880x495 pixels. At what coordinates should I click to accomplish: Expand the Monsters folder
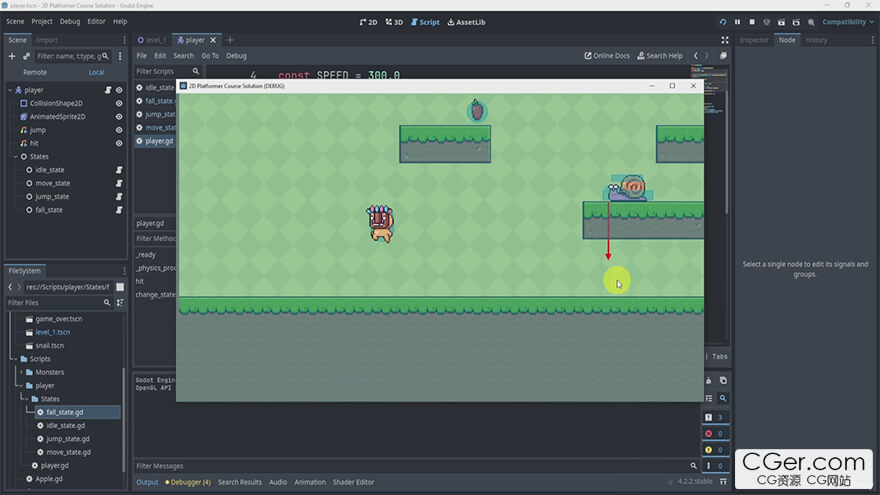point(21,373)
